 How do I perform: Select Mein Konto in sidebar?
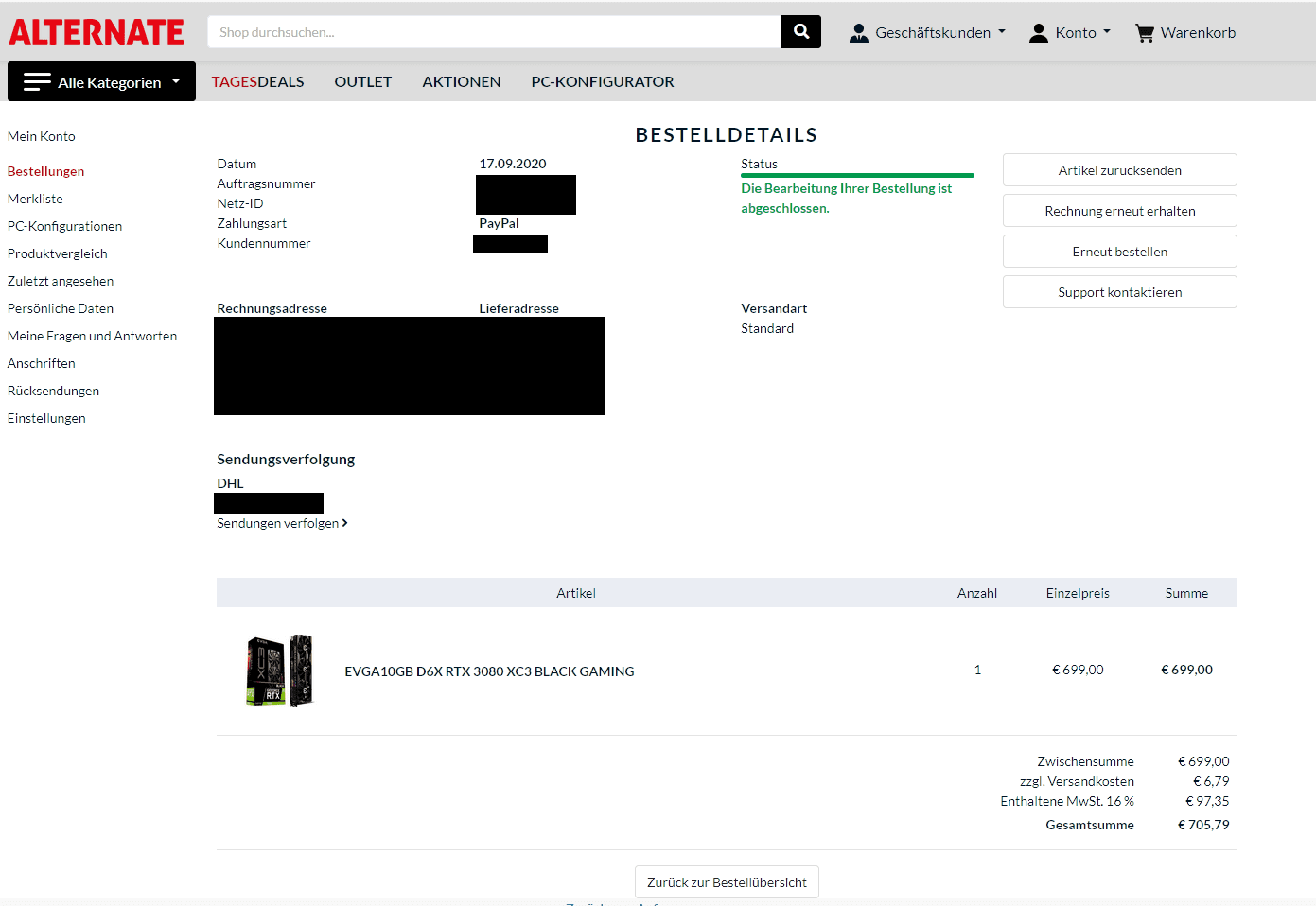[42, 136]
